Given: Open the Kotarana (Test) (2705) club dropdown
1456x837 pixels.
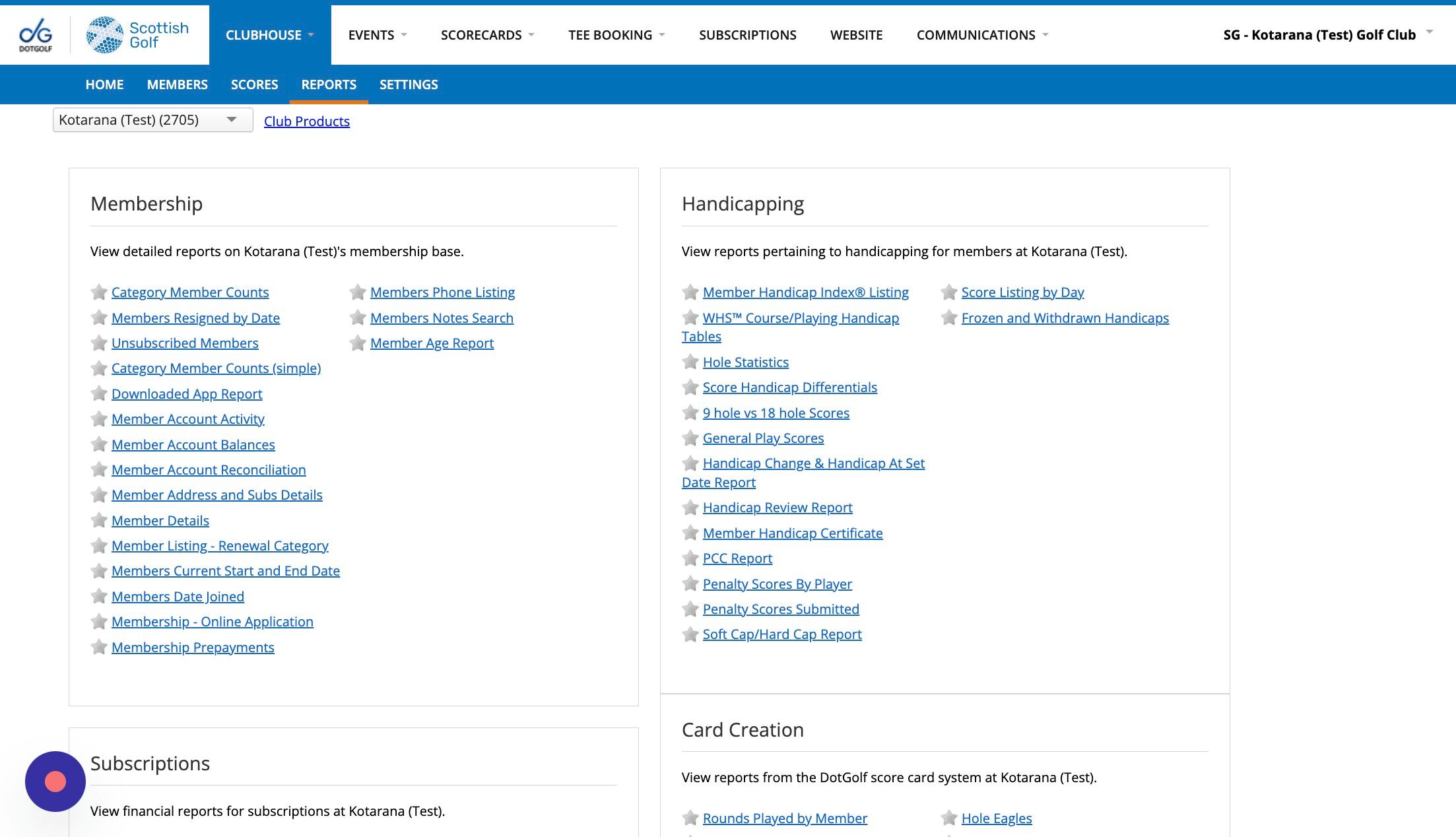Looking at the screenshot, I should coord(152,120).
